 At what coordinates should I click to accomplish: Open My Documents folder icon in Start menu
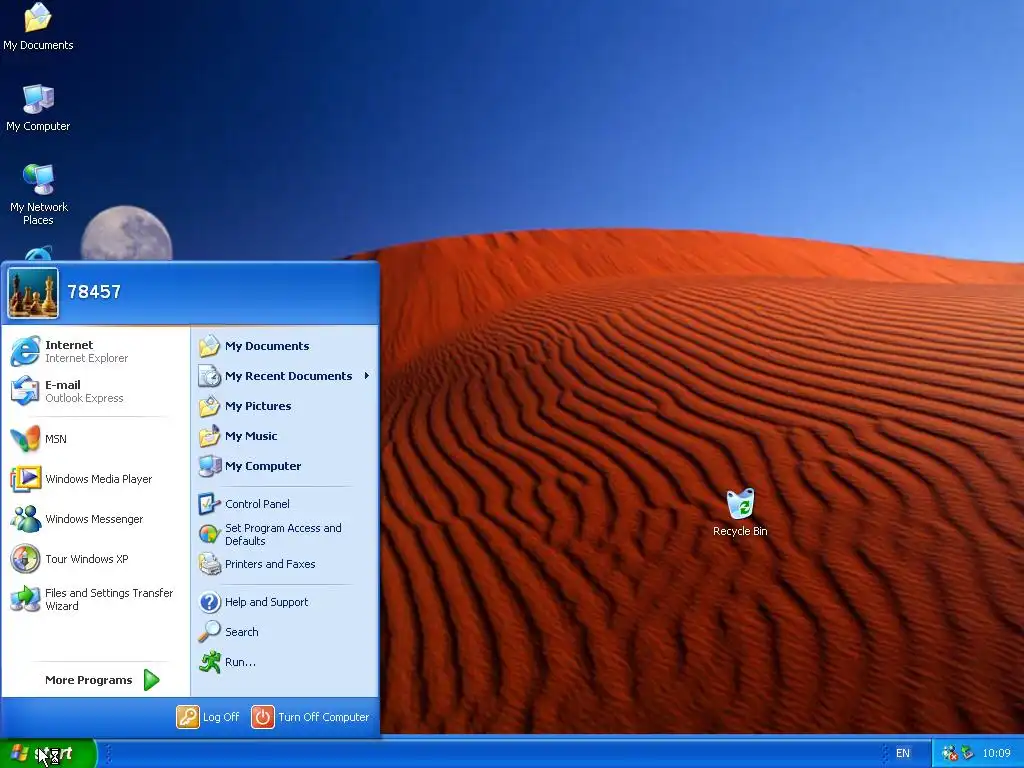pyautogui.click(x=209, y=345)
